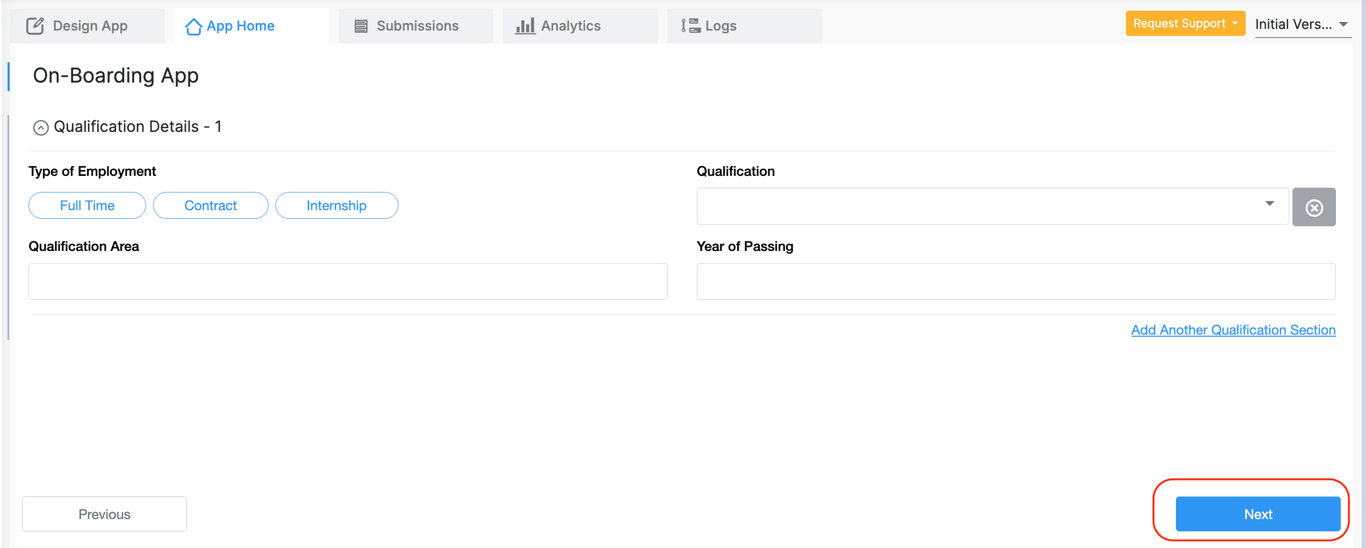Focus the Qualification Area text field

coord(348,281)
